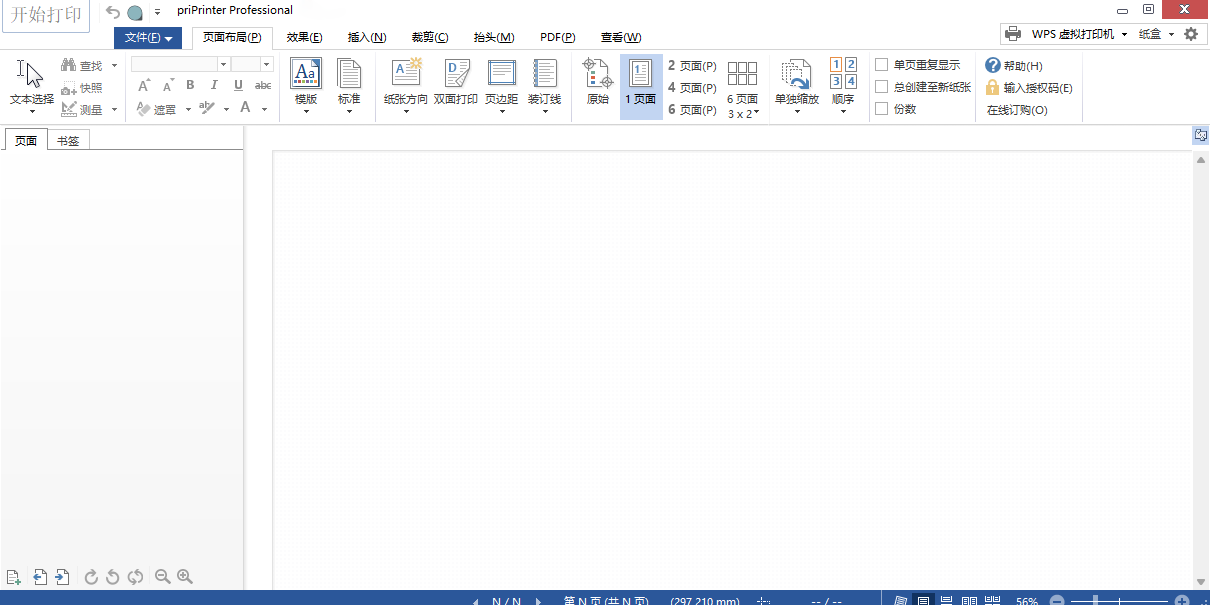
Task: Toggle strikethrough abc formatting
Action: (263, 86)
